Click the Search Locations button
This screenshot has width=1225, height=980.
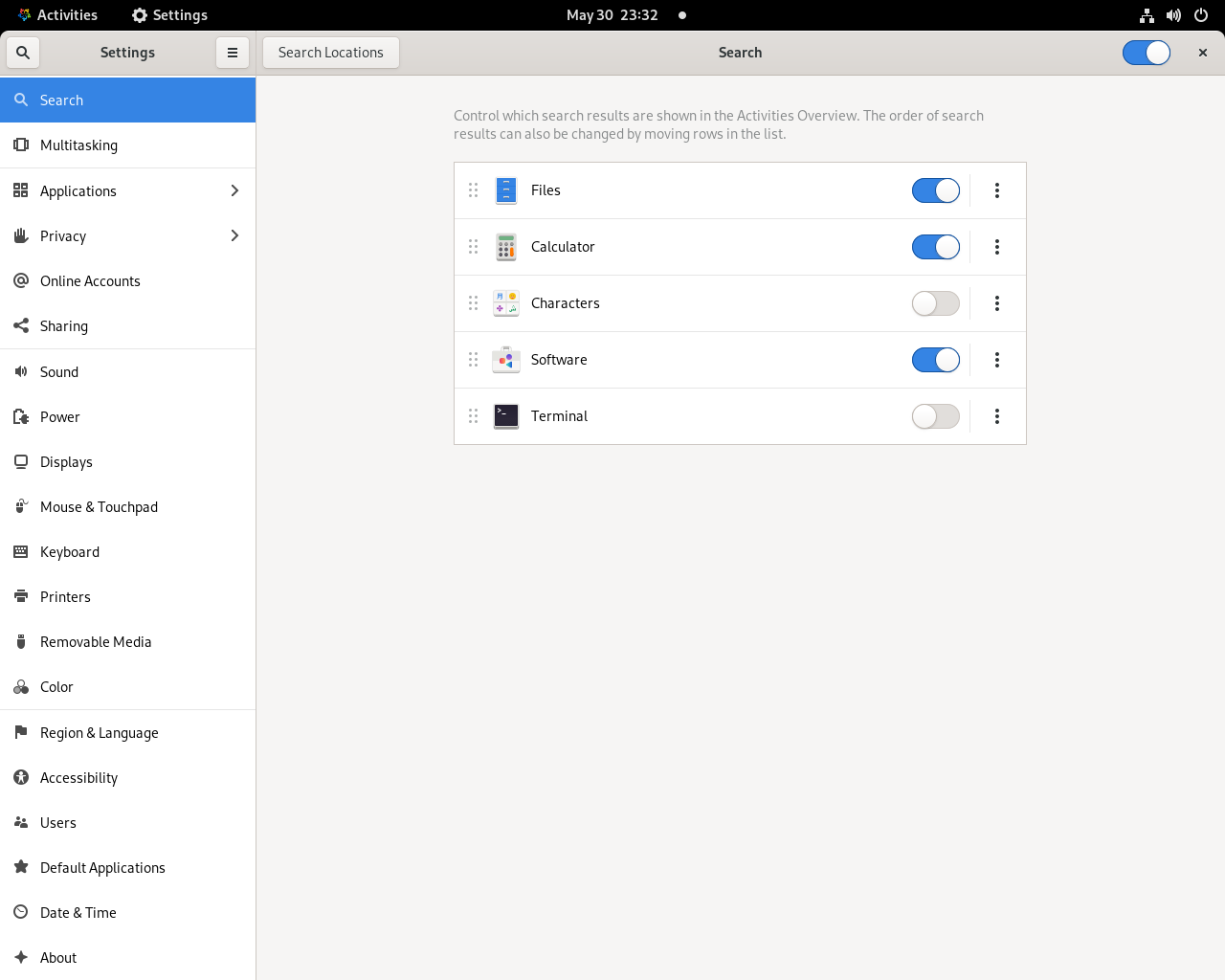coord(331,53)
